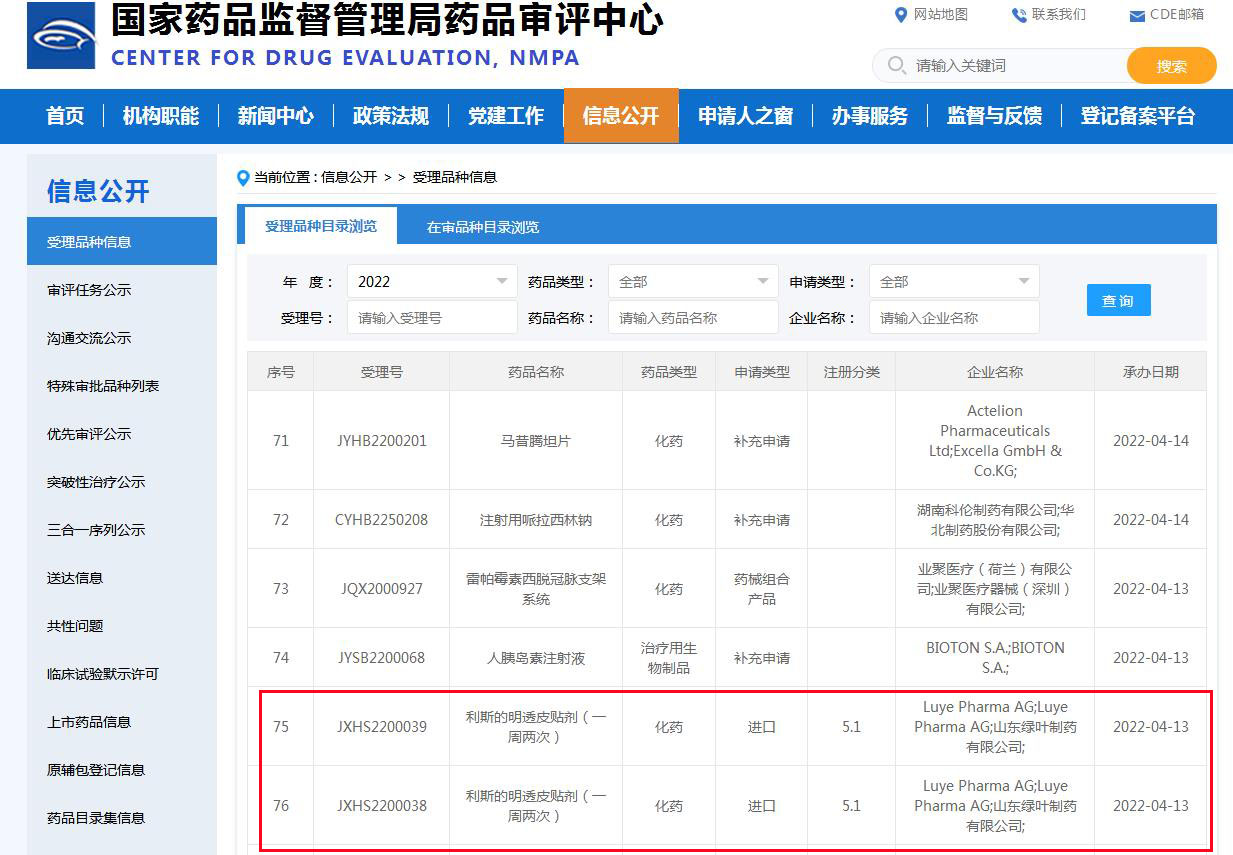The height and width of the screenshot is (855, 1233).
Task: Open the 政策法规 menu item
Action: pyautogui.click(x=391, y=116)
